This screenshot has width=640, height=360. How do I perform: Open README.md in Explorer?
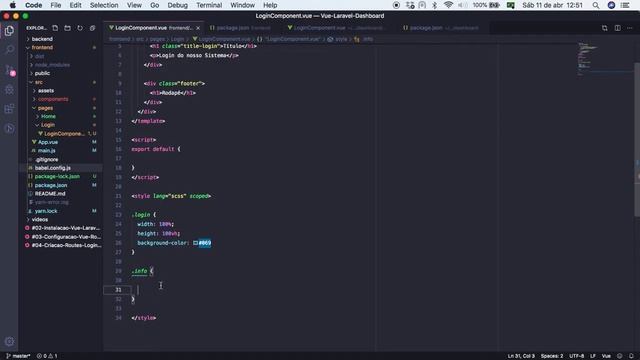[x=50, y=194]
